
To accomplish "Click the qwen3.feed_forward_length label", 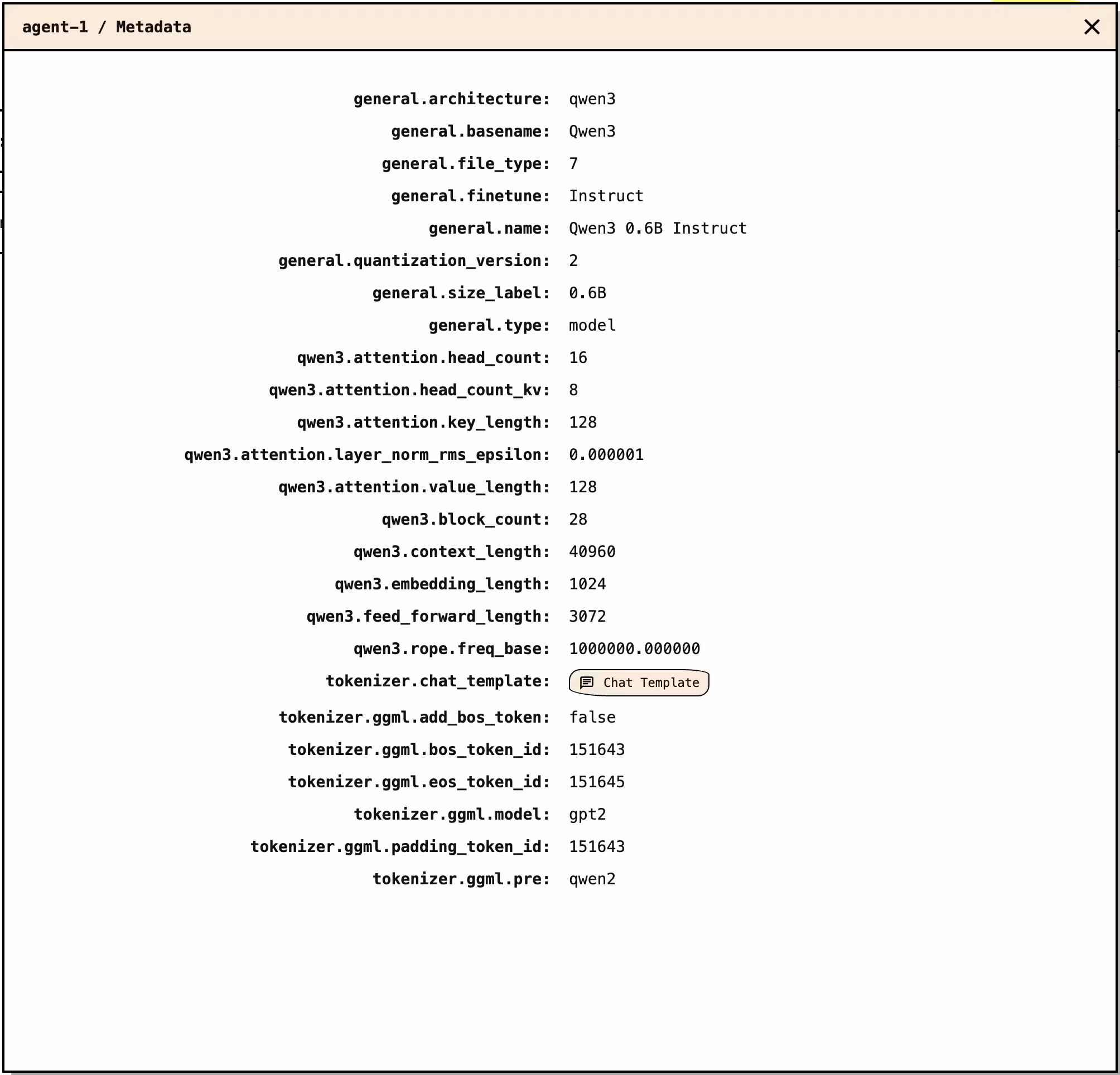I will [428, 617].
